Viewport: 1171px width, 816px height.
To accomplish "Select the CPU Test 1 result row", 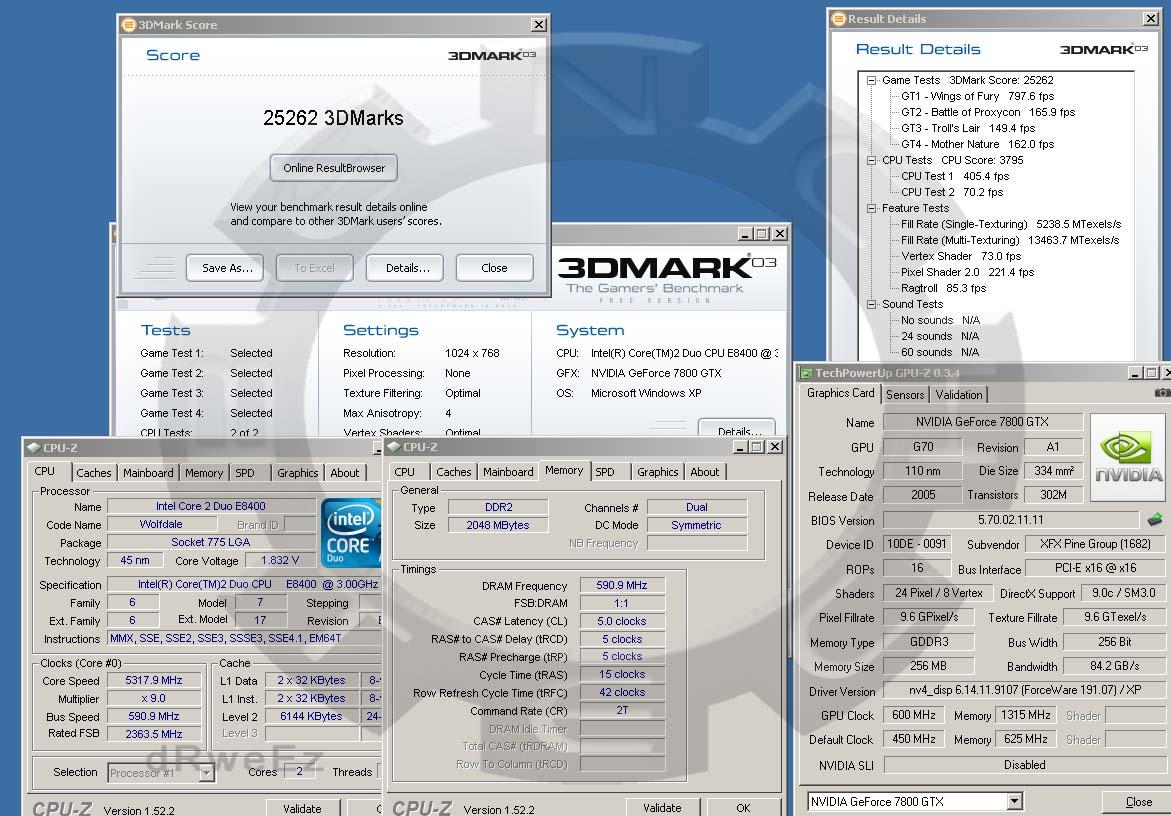I will (954, 176).
